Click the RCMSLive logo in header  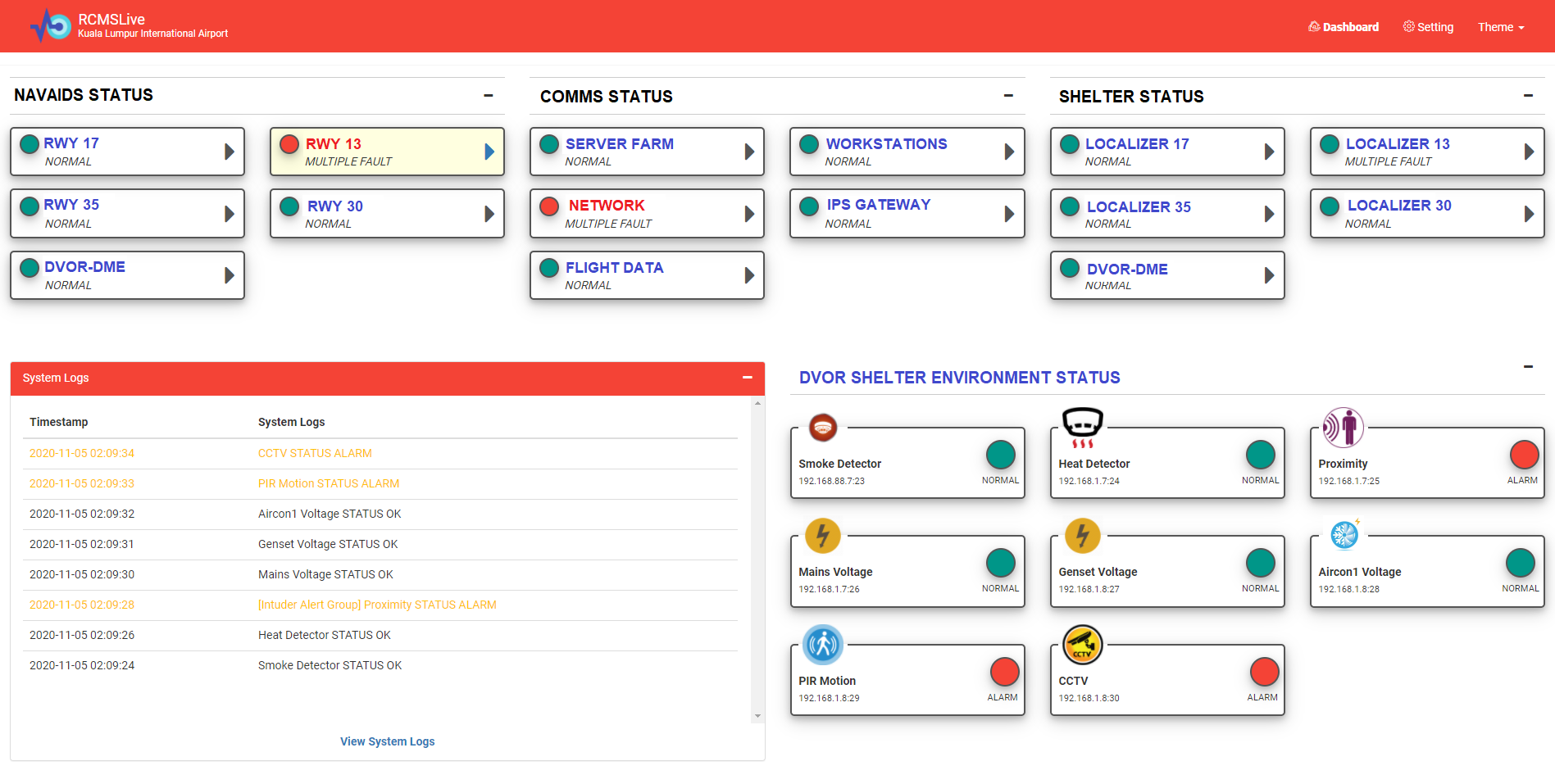(x=51, y=26)
